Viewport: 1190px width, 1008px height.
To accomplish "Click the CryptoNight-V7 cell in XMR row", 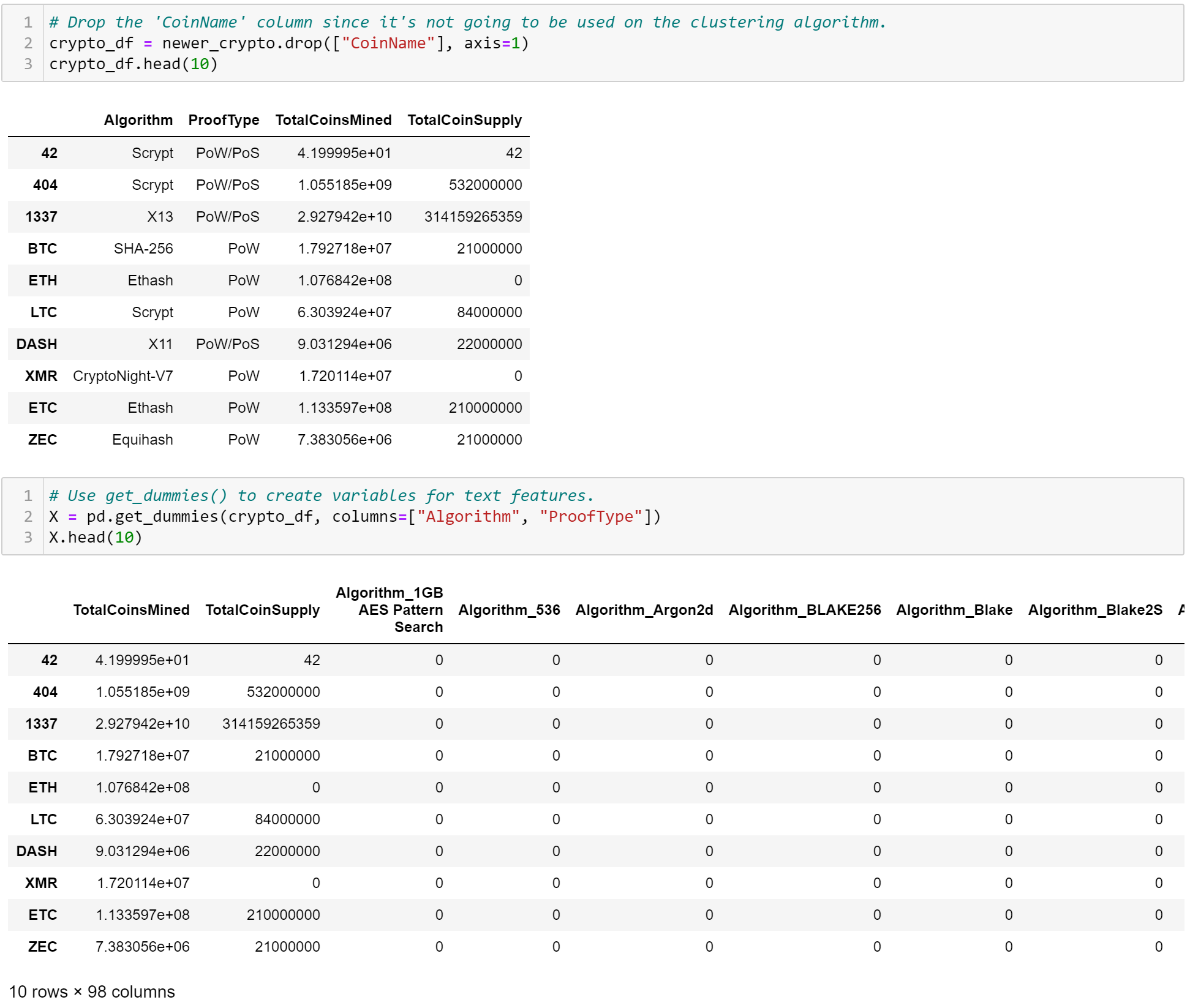I will (123, 376).
